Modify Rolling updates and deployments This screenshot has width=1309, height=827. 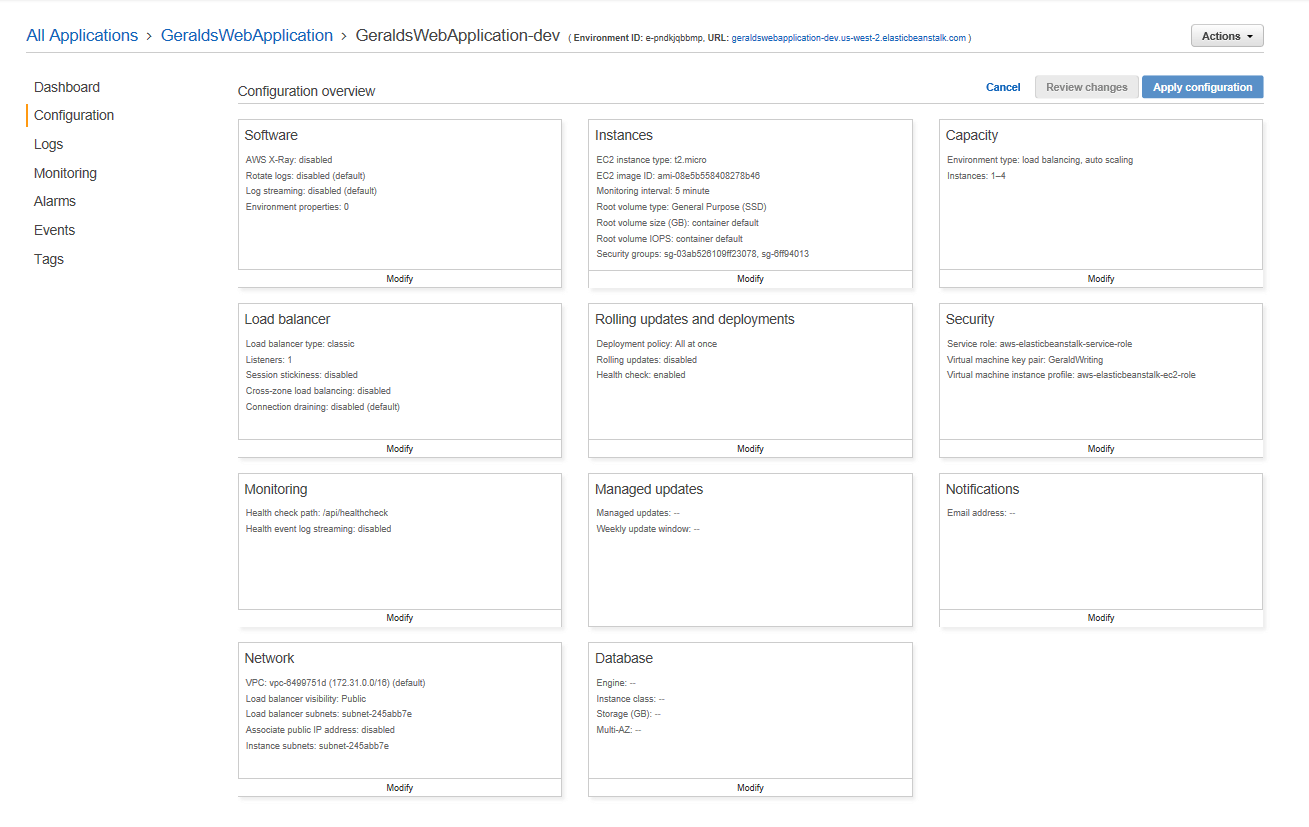pyautogui.click(x=750, y=449)
